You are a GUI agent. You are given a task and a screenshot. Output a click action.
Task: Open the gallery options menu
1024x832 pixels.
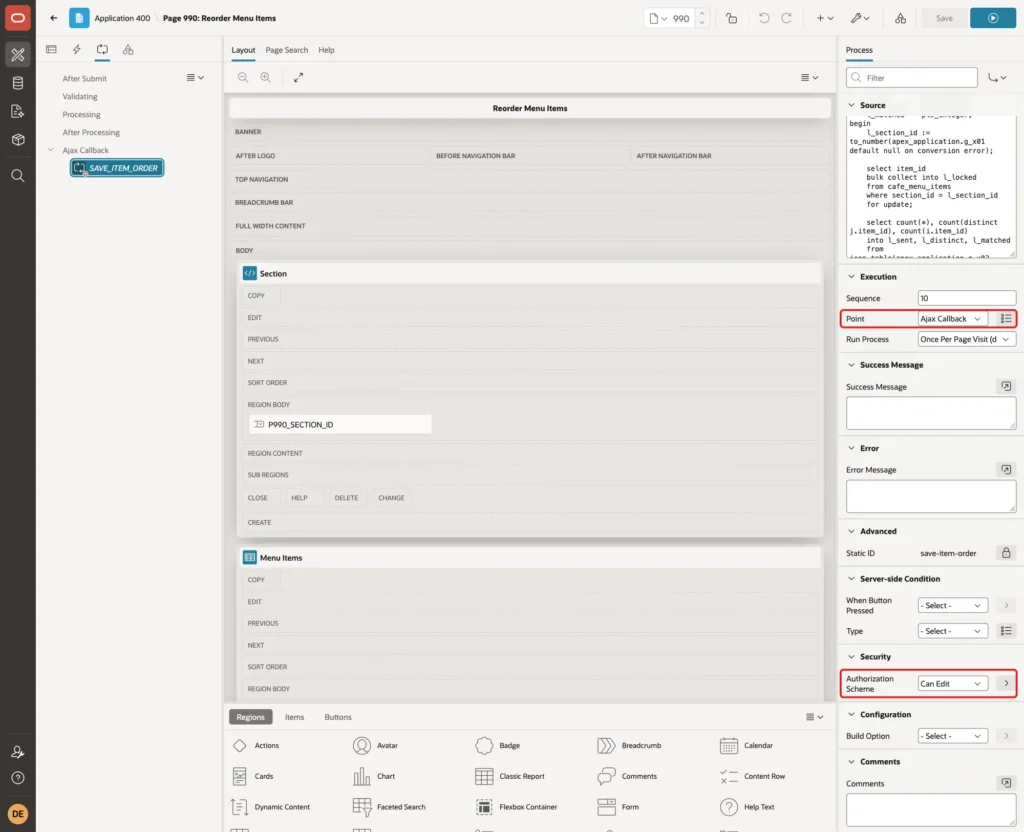tap(814, 717)
